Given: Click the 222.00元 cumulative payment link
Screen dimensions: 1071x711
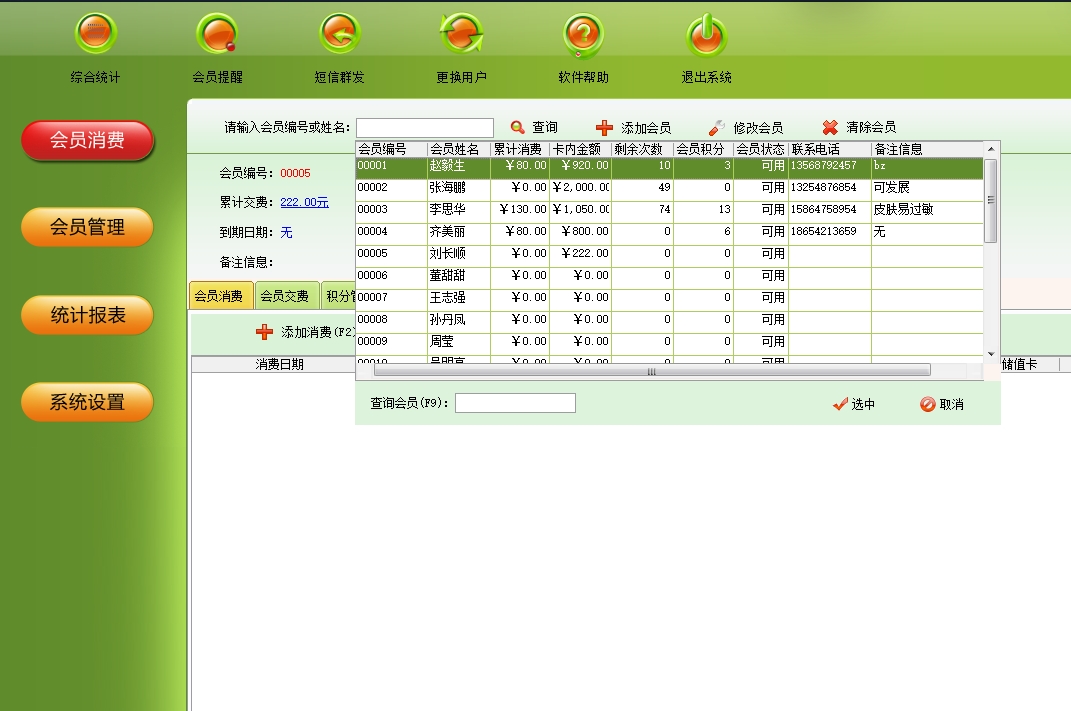Looking at the screenshot, I should pos(304,202).
